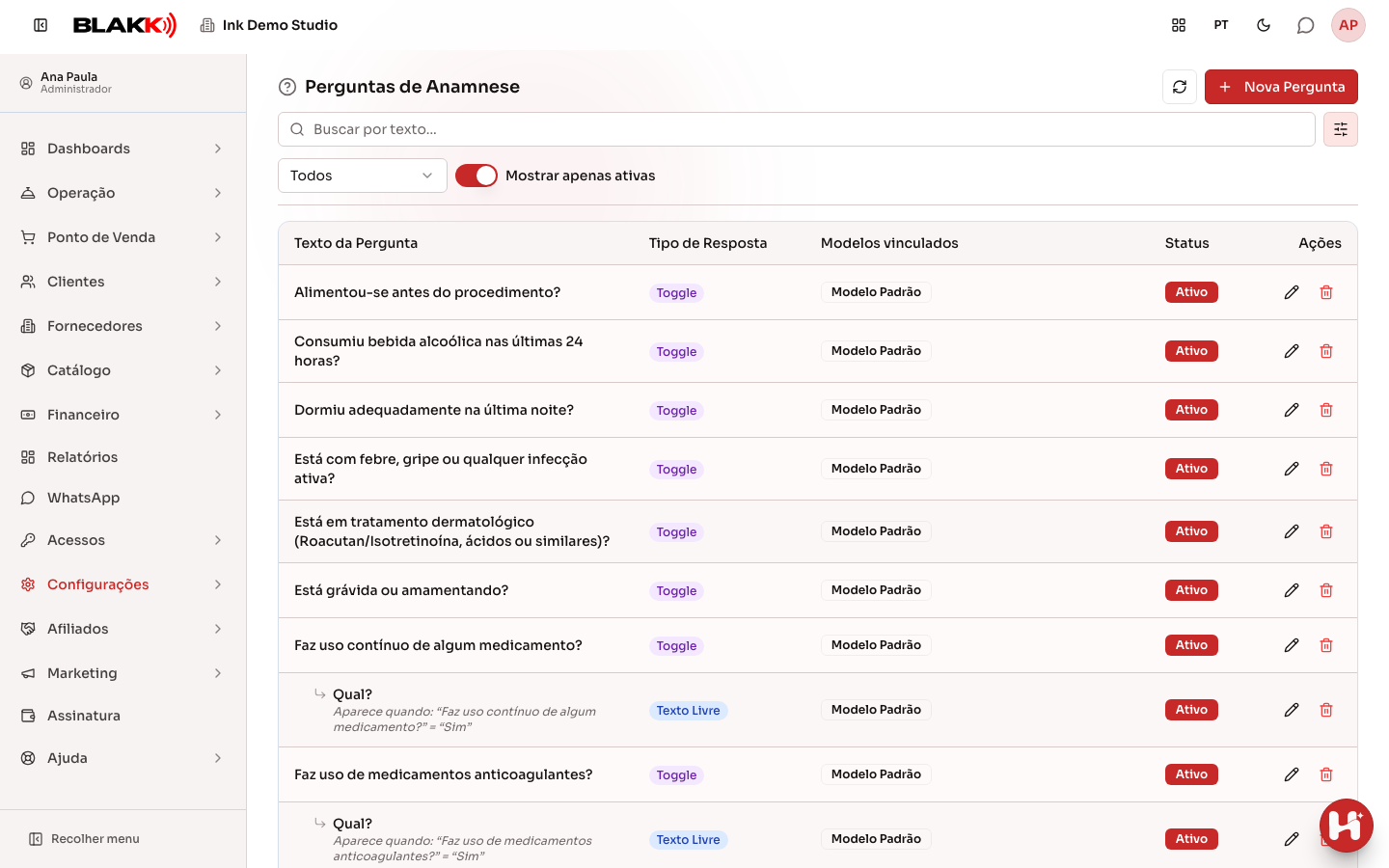1389x868 pixels.
Task: Edit 'Está grávida ou amamentando?' question
Action: 1292,590
